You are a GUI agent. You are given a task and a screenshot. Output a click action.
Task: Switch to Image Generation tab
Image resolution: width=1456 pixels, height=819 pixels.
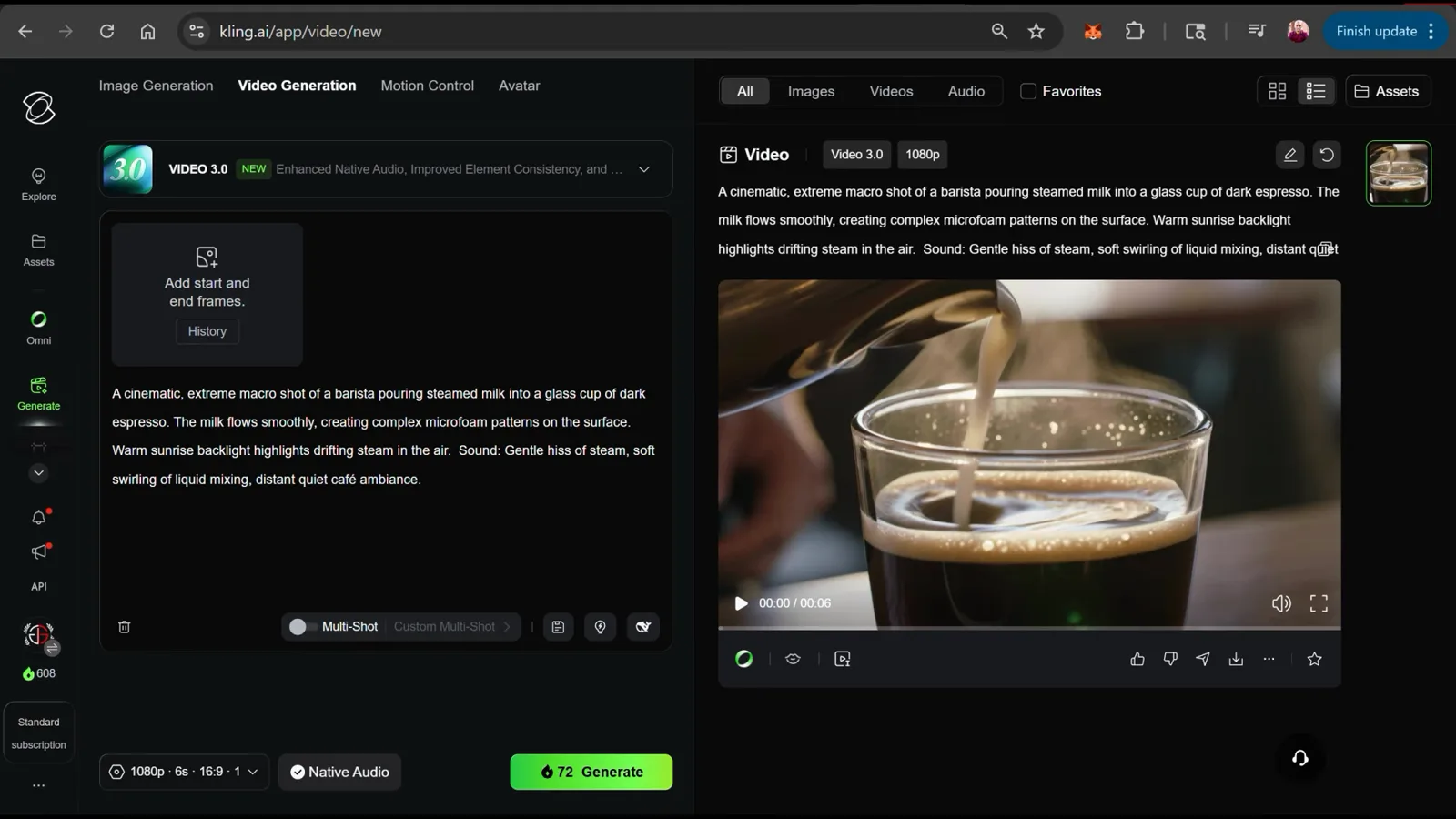point(156,86)
